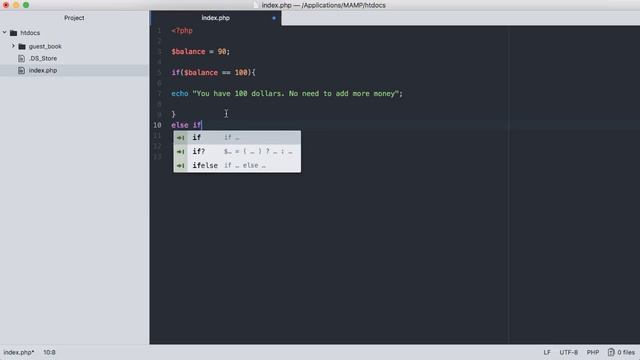
Task: Open guest_book folder entry
Action: click(x=45, y=47)
